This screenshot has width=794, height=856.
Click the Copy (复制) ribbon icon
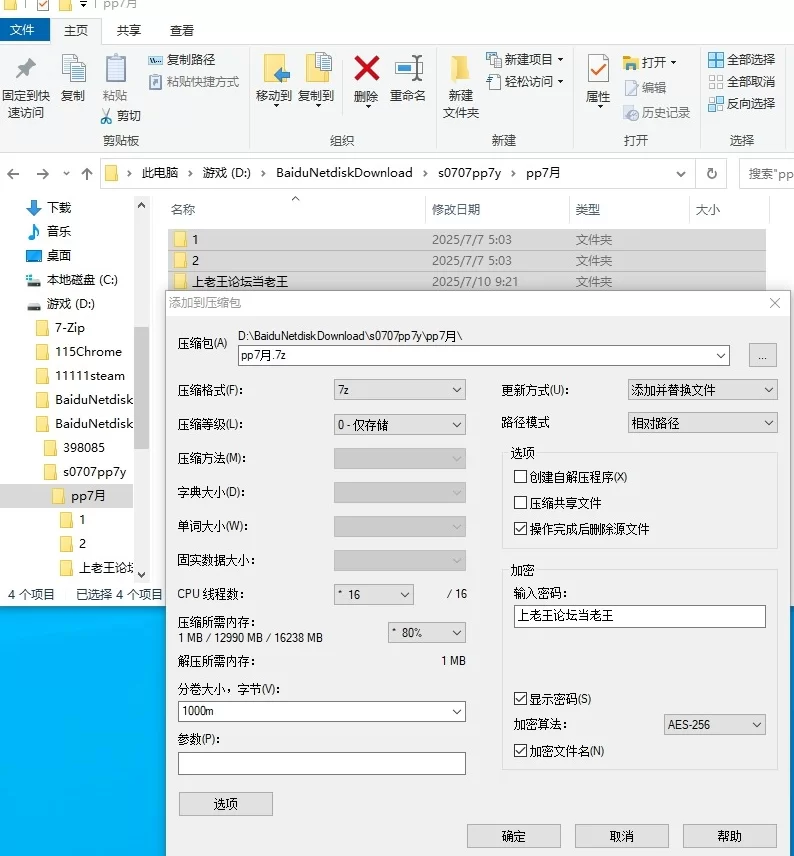point(73,69)
